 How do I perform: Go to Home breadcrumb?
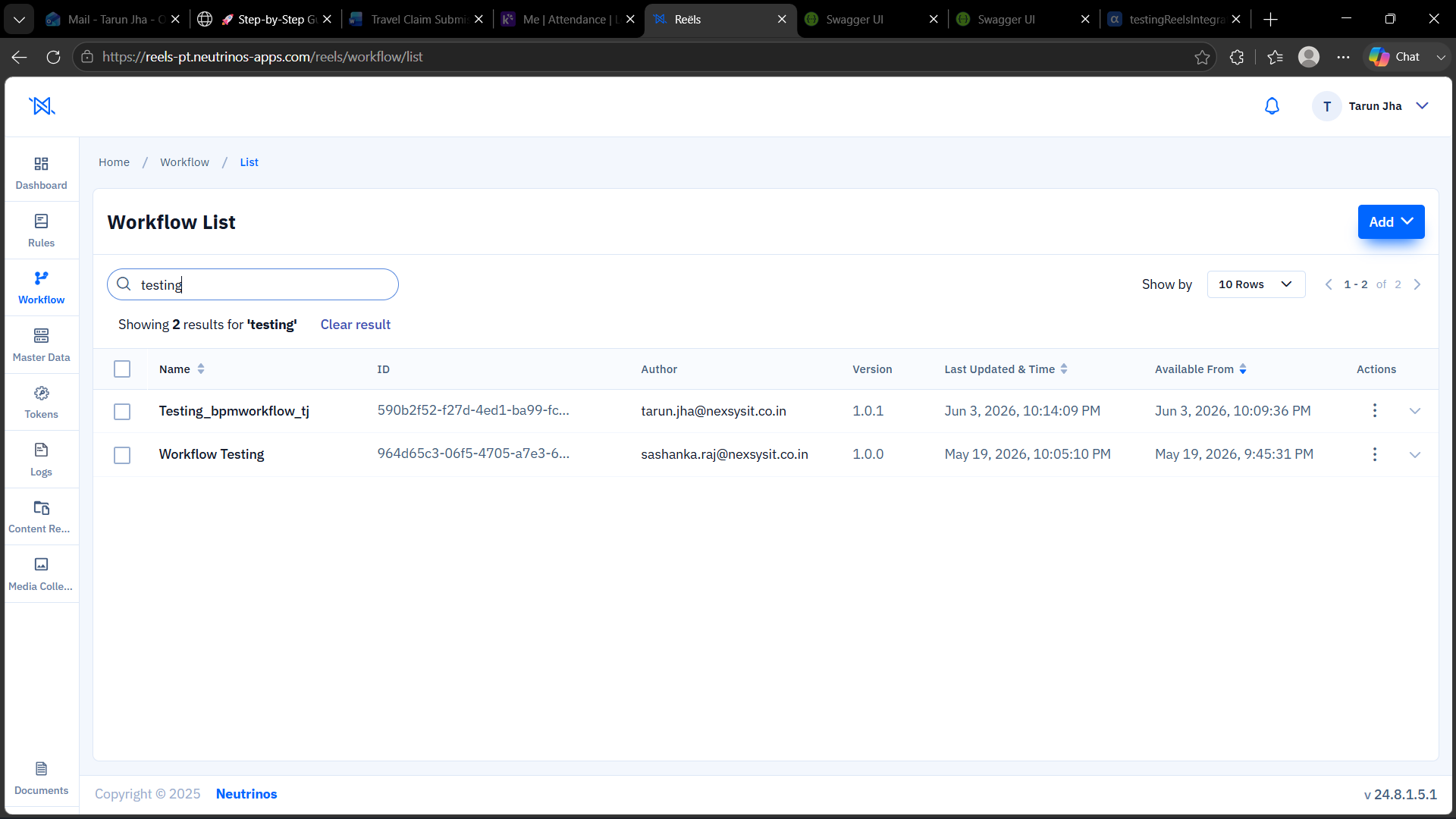coord(114,162)
